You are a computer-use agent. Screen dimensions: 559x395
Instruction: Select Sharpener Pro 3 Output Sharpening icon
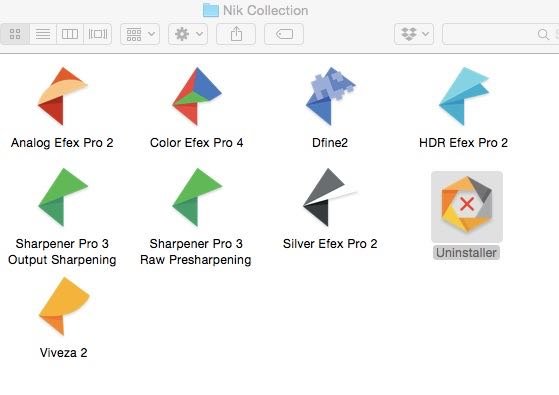point(63,197)
